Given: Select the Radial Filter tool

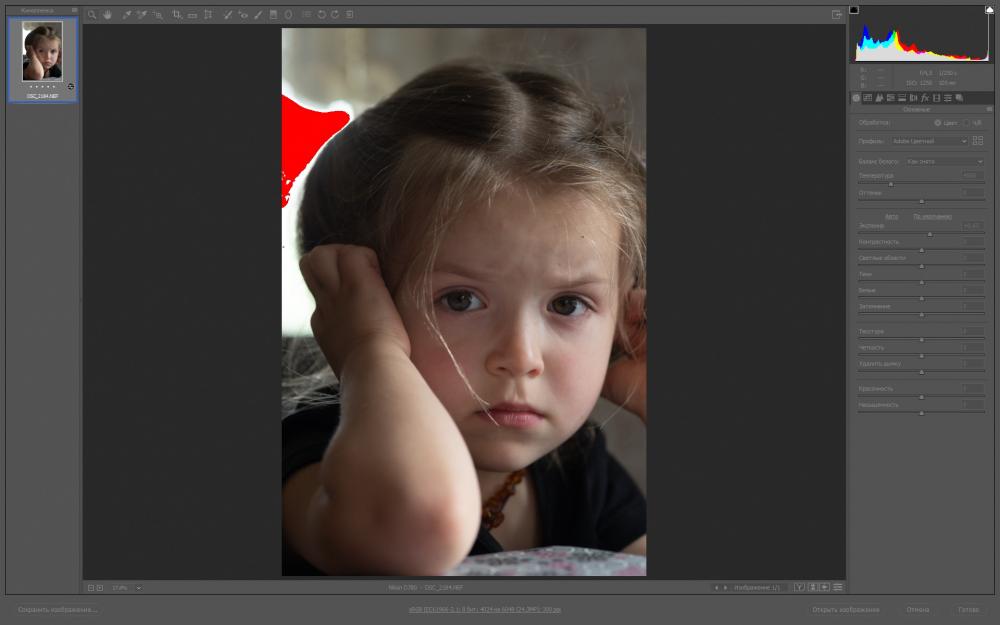Looking at the screenshot, I should coord(288,14).
